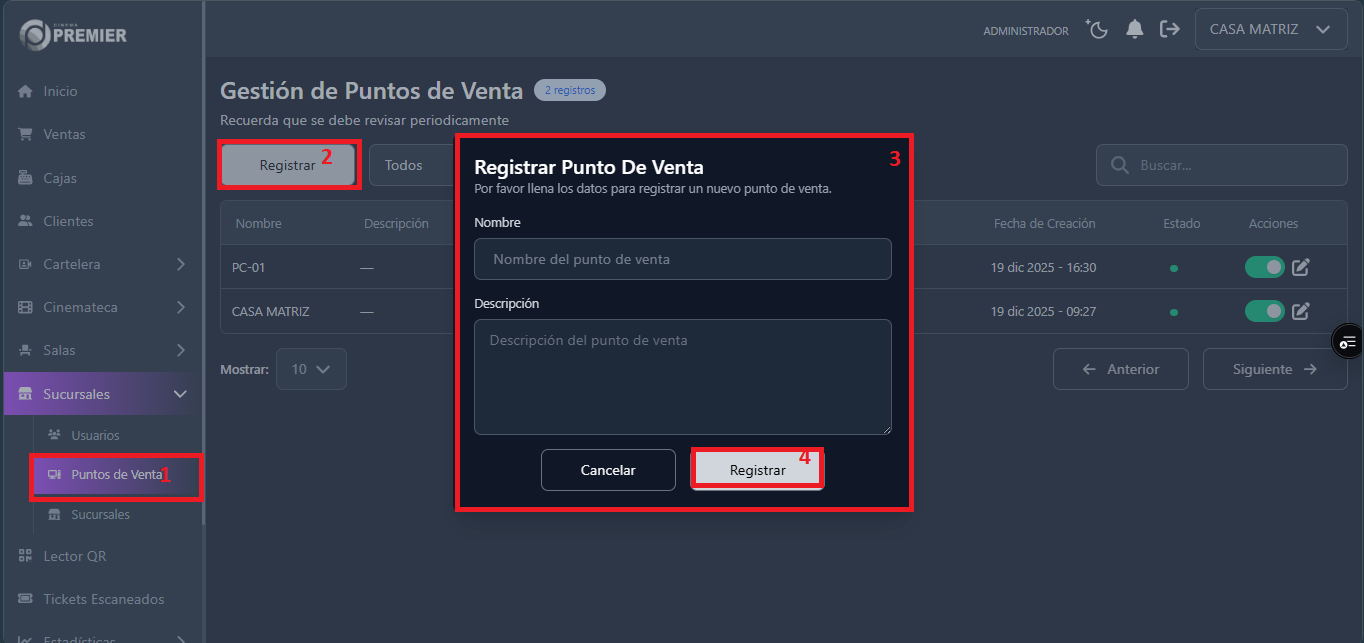Click the search magnifier in the Buscar field
The width and height of the screenshot is (1364, 643).
click(x=1119, y=164)
